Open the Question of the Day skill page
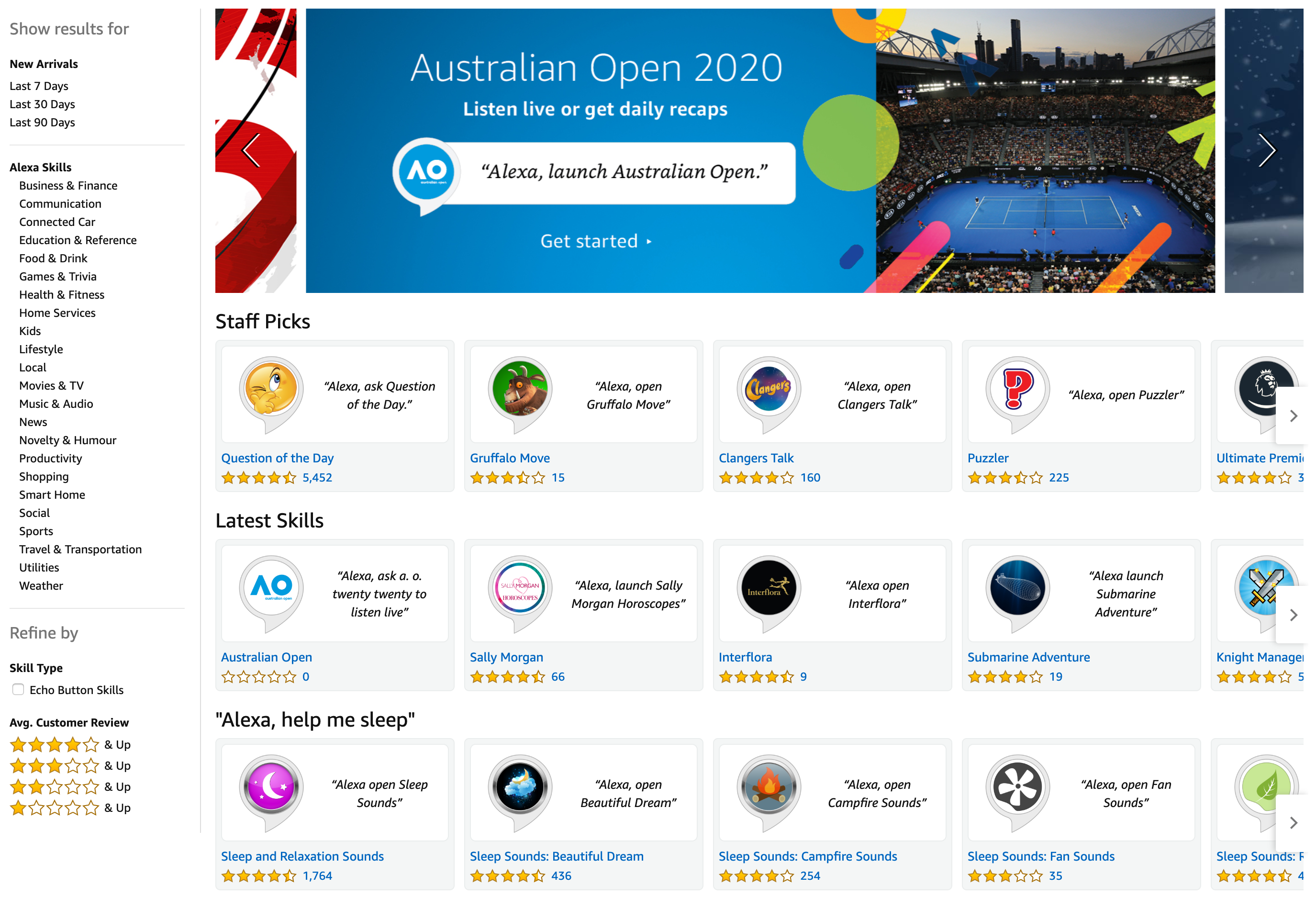The width and height of the screenshot is (1316, 897). click(278, 459)
